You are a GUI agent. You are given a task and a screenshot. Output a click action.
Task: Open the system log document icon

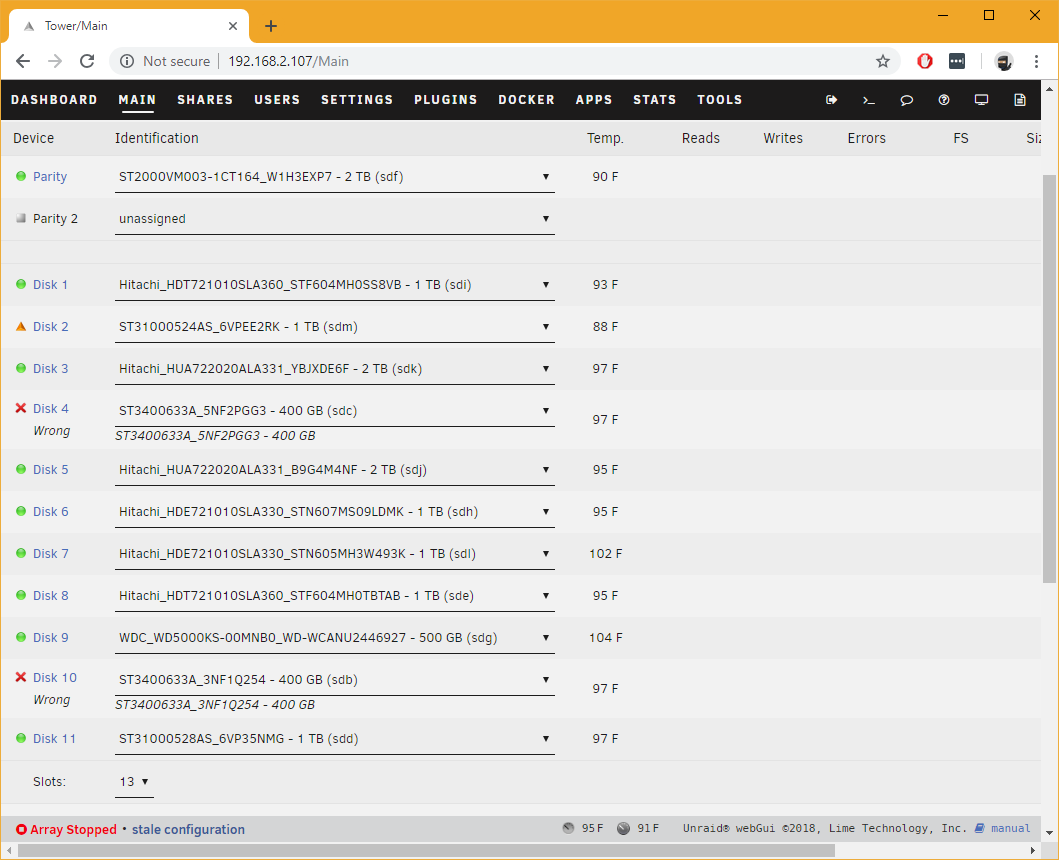[x=1019, y=100]
